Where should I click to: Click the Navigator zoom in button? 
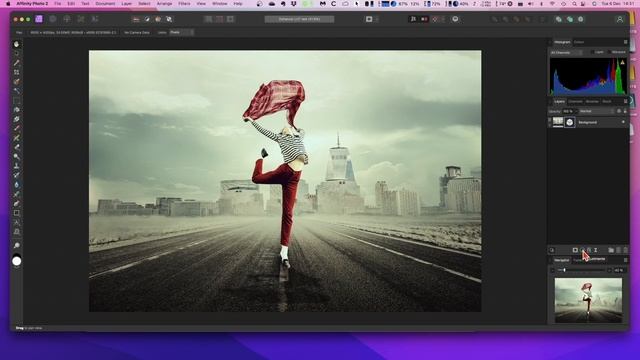point(609,270)
